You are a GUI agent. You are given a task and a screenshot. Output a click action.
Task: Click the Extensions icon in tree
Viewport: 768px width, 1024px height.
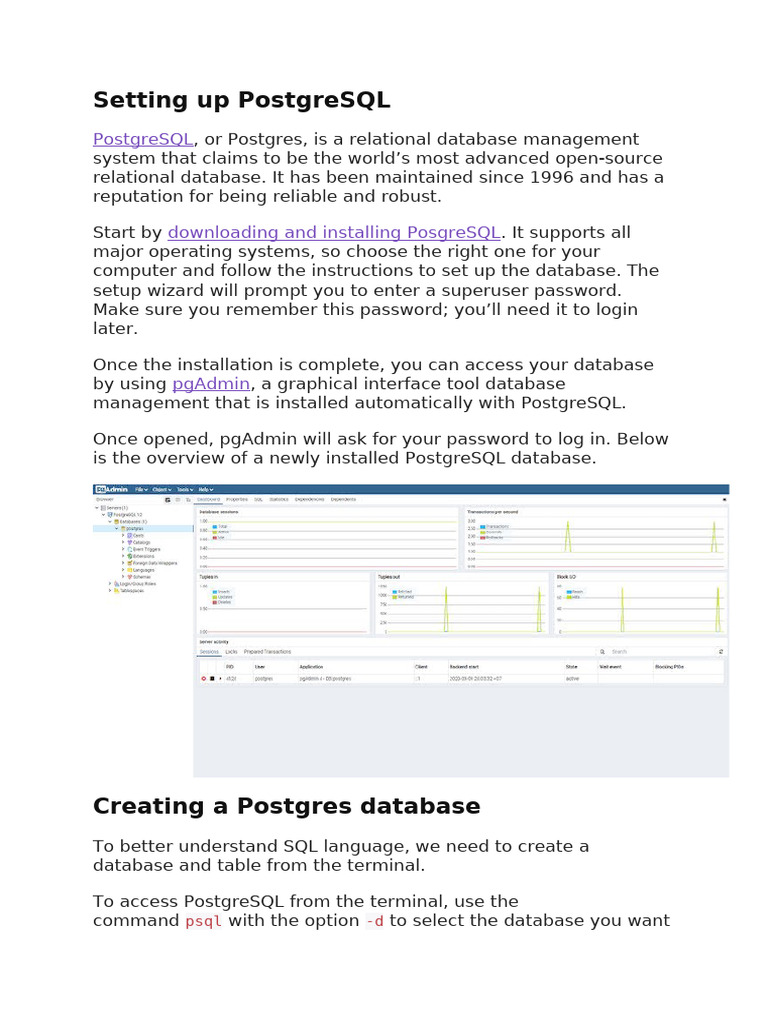click(x=129, y=556)
